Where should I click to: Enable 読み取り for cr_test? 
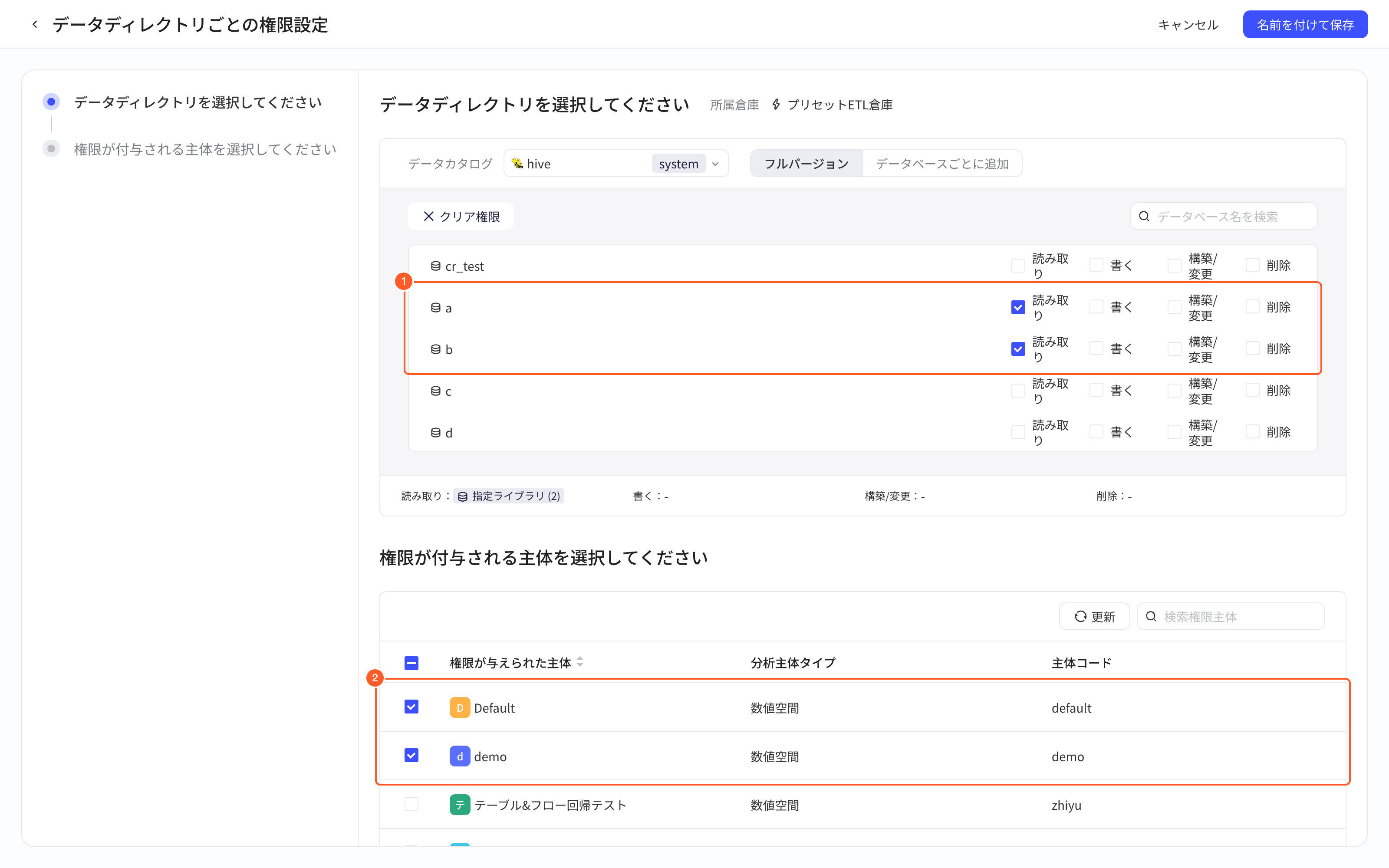pos(1018,266)
